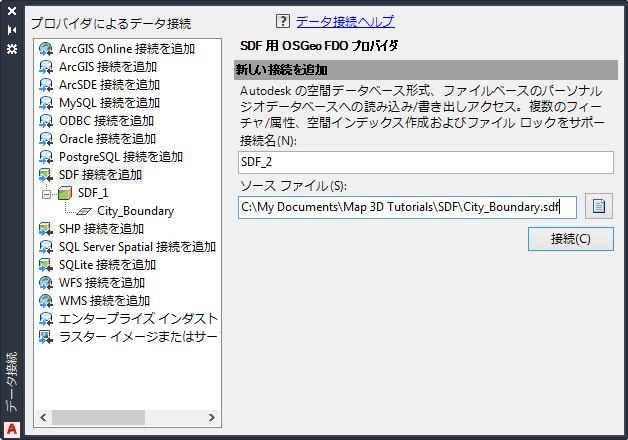Screen dimensions: 628x440
Task: Click the help question mark icon
Action: 283,21
